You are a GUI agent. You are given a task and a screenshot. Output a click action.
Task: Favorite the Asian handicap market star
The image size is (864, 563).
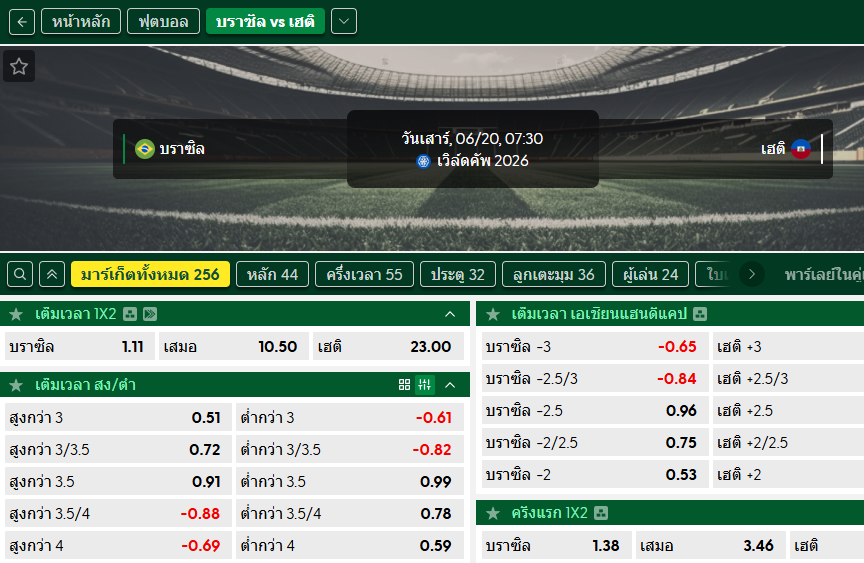493,314
